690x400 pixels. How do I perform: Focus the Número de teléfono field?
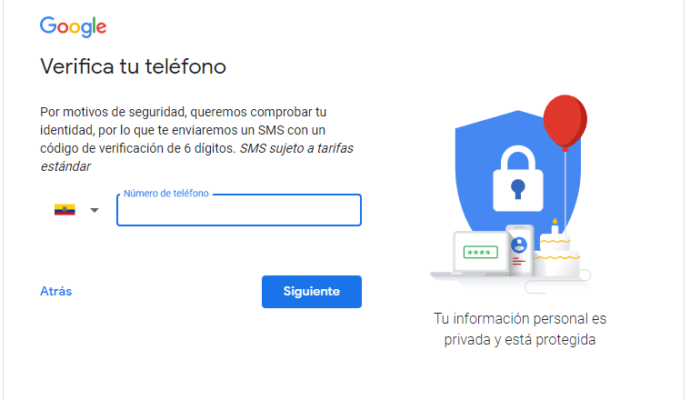coord(238,211)
